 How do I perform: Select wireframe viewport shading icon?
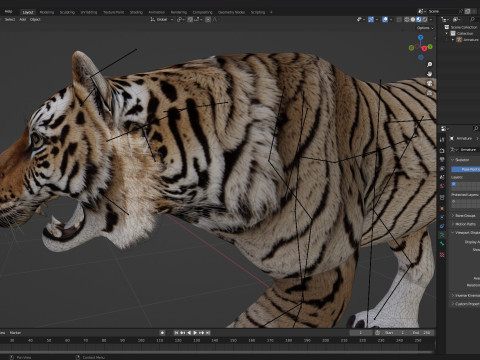pos(407,20)
